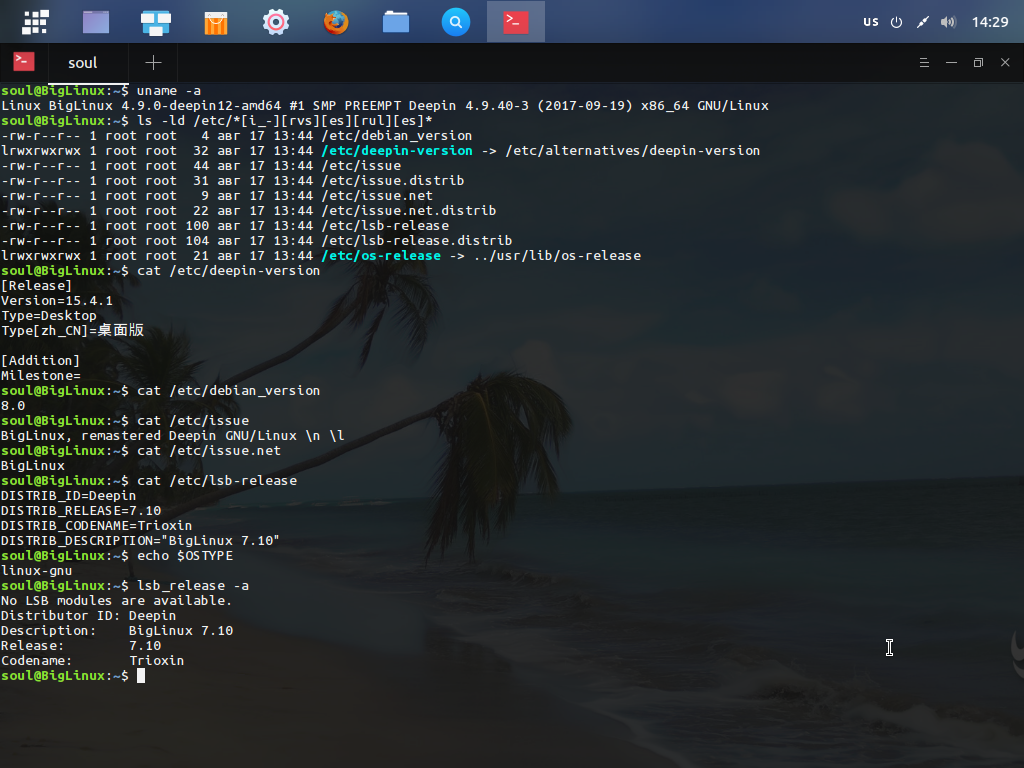Click the '../usr/lib/os-release' link target
This screenshot has height=768, width=1024.
[x=557, y=256]
